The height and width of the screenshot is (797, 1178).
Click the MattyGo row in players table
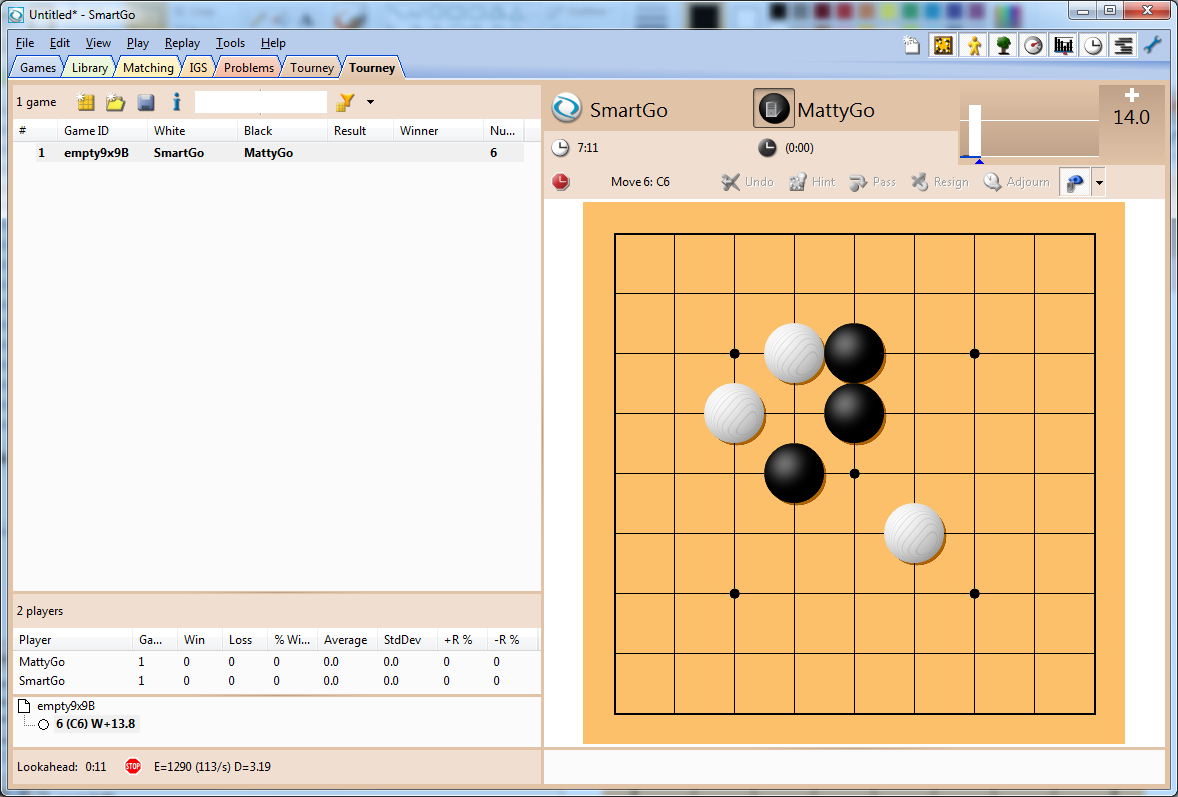pos(276,662)
